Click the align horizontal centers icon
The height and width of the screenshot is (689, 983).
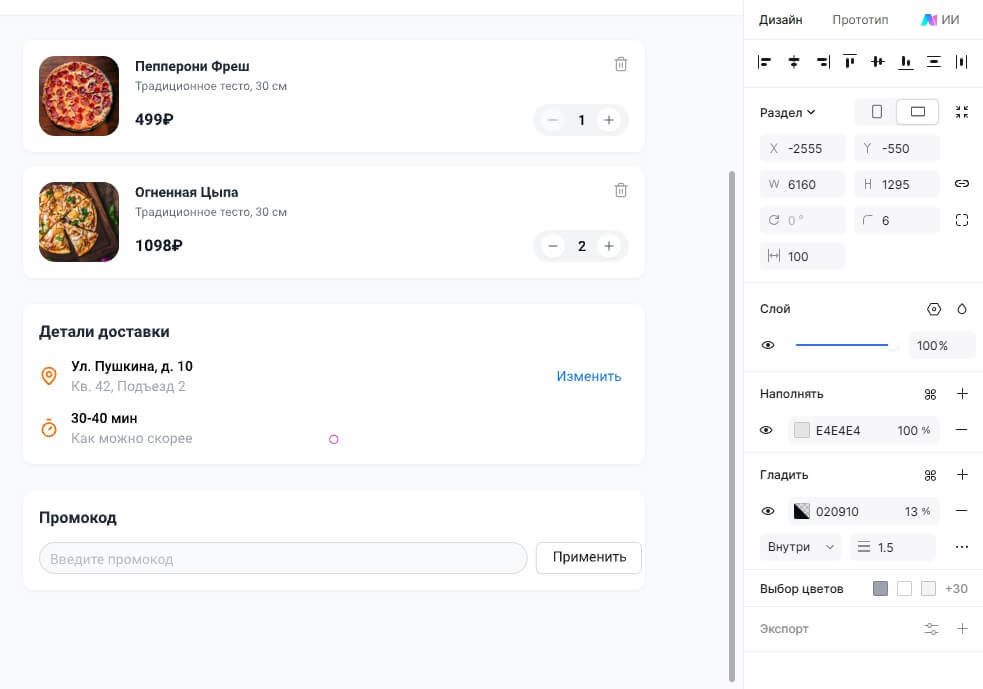click(x=794, y=61)
